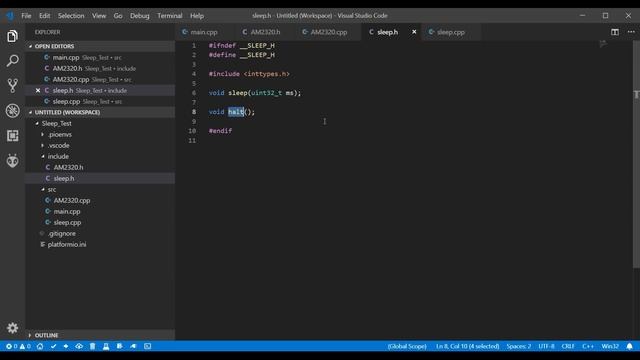Switch to the main.cpp editor tab
Screen dimensions: 640x360
coord(204,32)
